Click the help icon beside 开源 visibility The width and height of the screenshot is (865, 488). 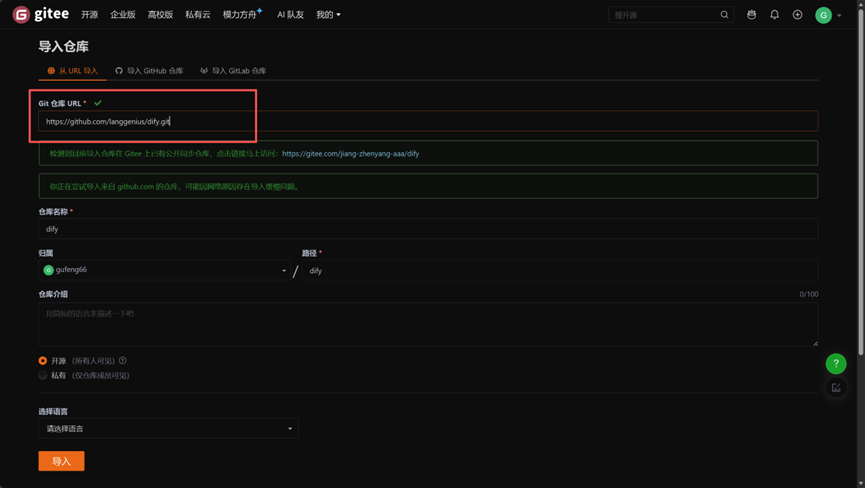[x=122, y=361]
